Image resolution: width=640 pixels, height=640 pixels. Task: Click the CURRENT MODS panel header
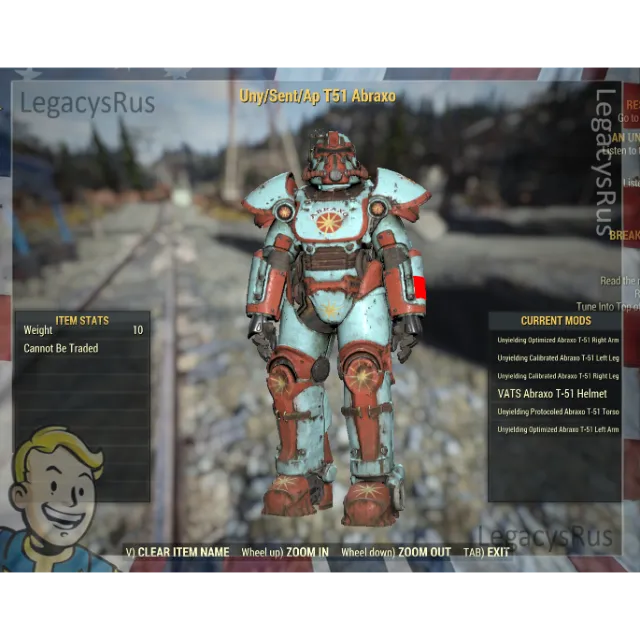[555, 321]
